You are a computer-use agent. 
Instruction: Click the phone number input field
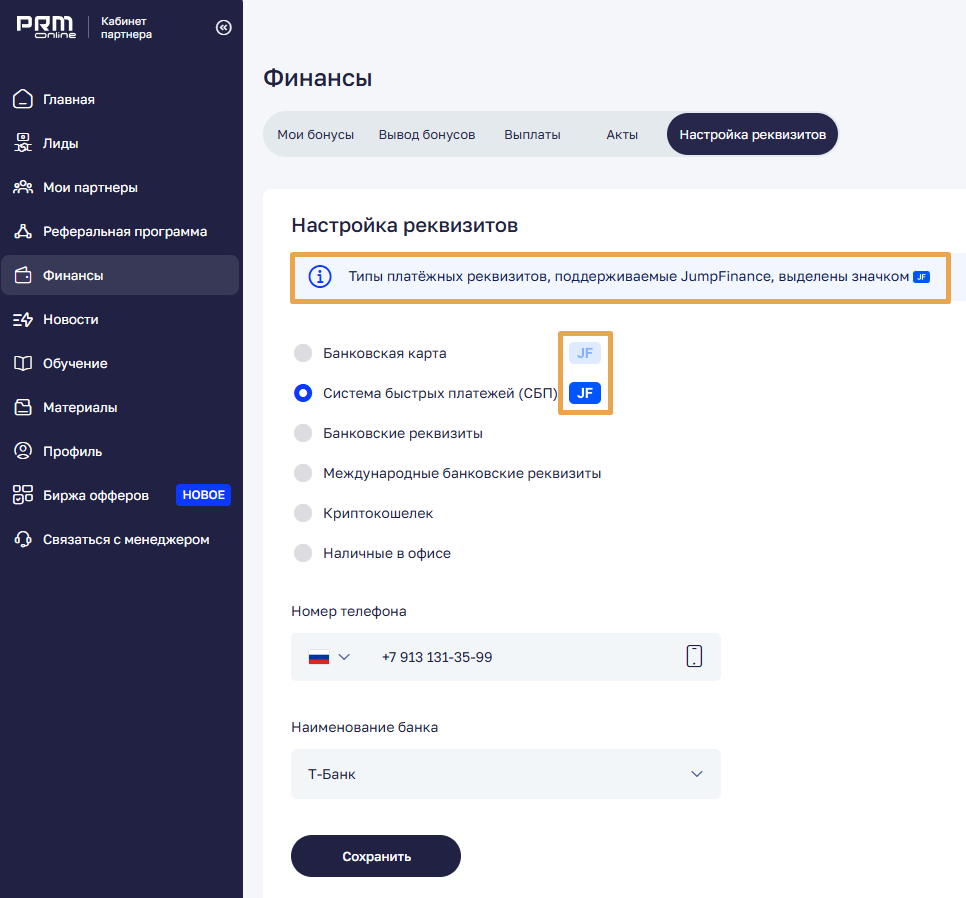coord(520,657)
